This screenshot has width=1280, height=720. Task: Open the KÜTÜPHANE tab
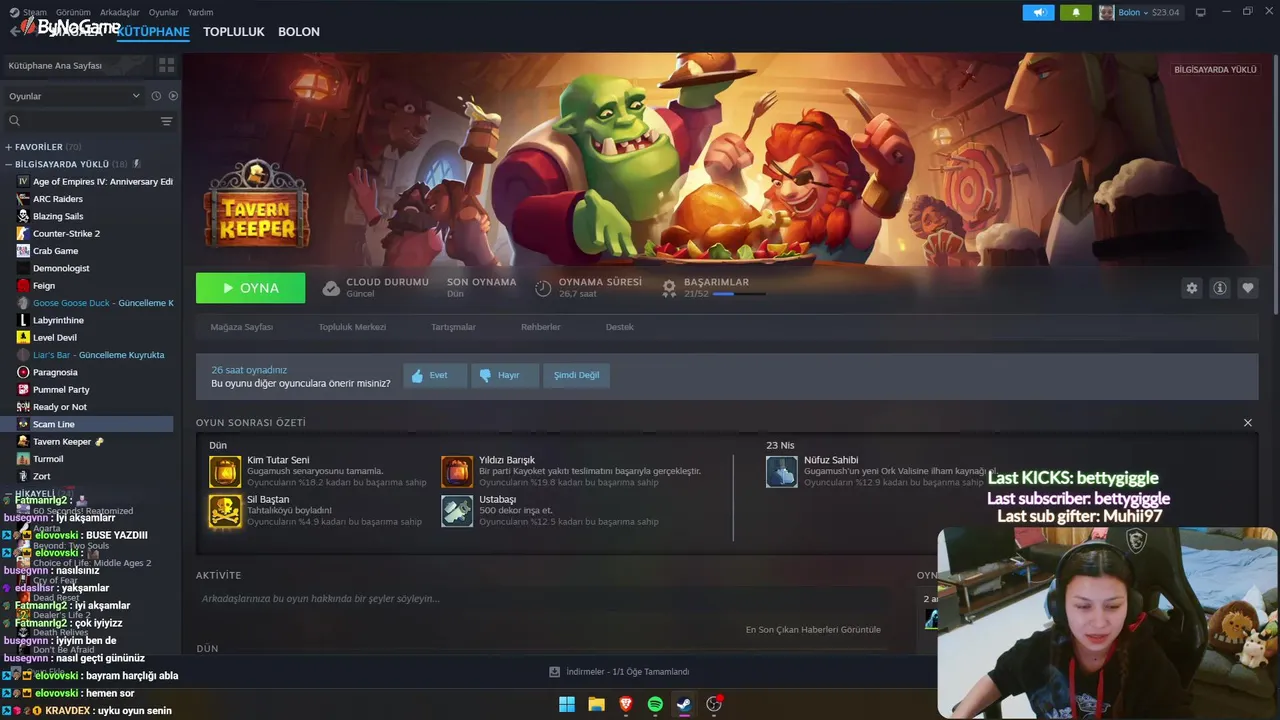tap(153, 32)
